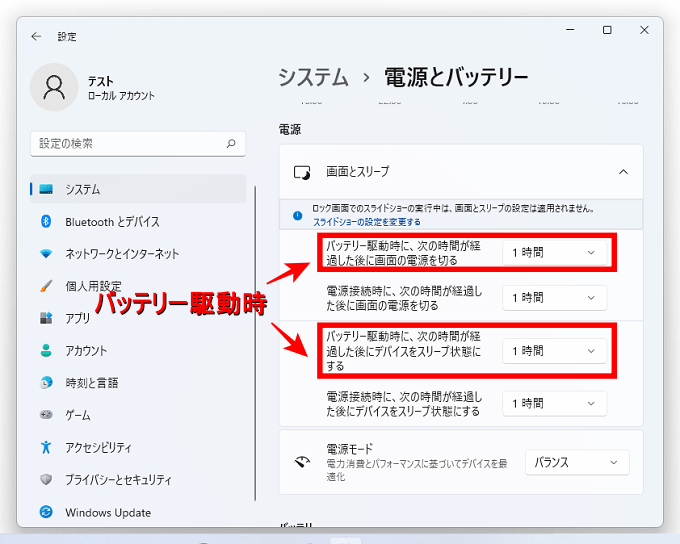Open plugged-in sleep time dropdown
680x544 pixels.
[554, 403]
